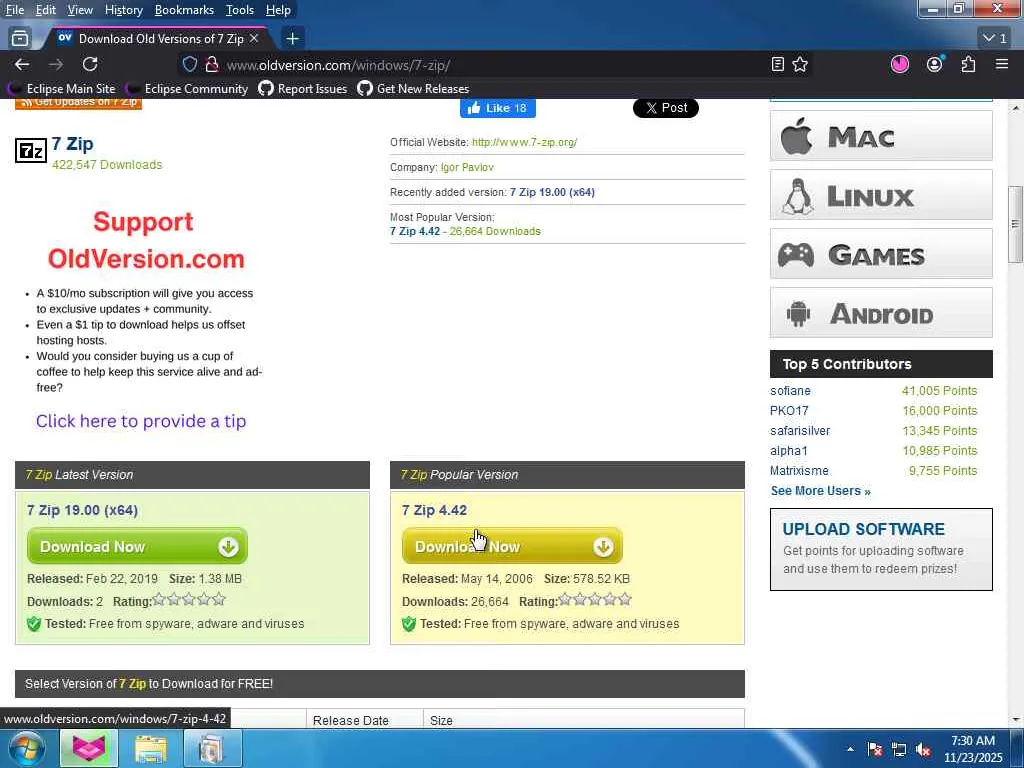Click the Action Center flag tray icon
Viewport: 1024px width, 768px height.
(x=875, y=750)
